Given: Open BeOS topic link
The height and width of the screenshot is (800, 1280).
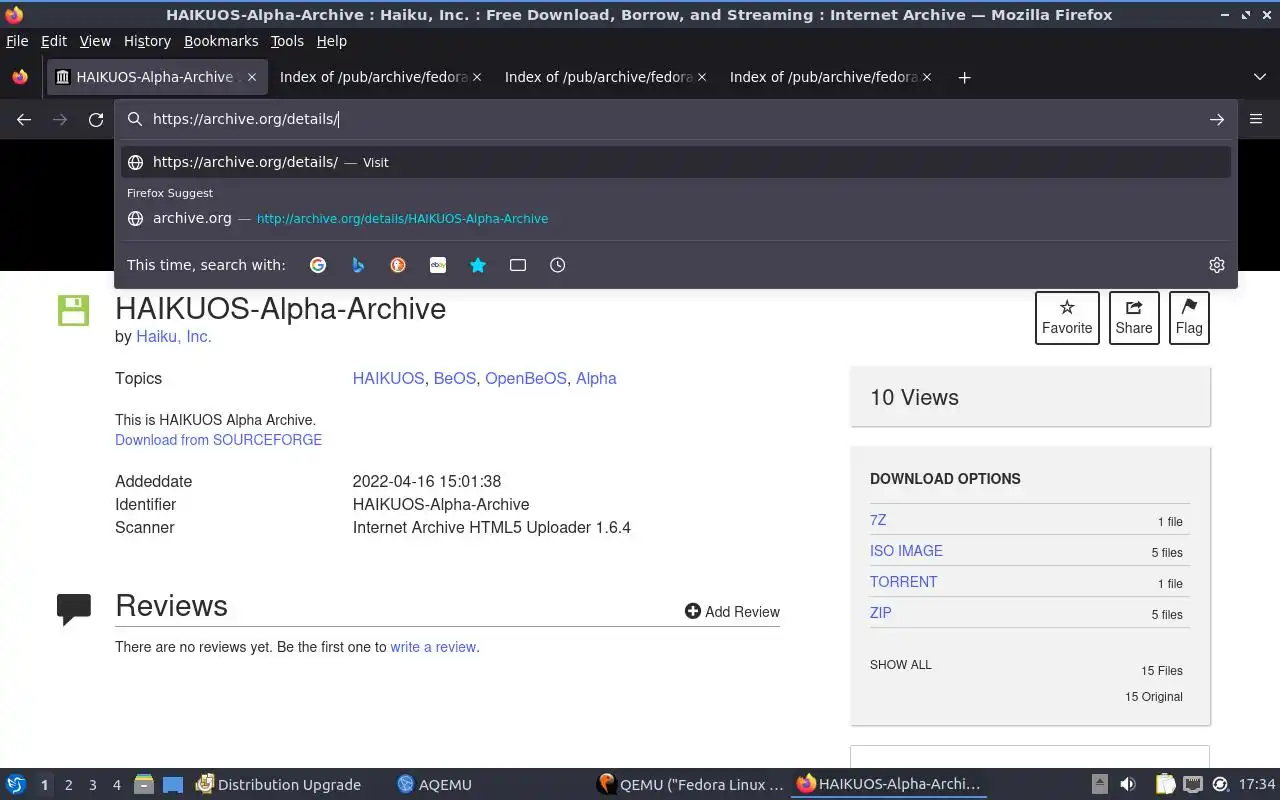Looking at the screenshot, I should point(455,378).
